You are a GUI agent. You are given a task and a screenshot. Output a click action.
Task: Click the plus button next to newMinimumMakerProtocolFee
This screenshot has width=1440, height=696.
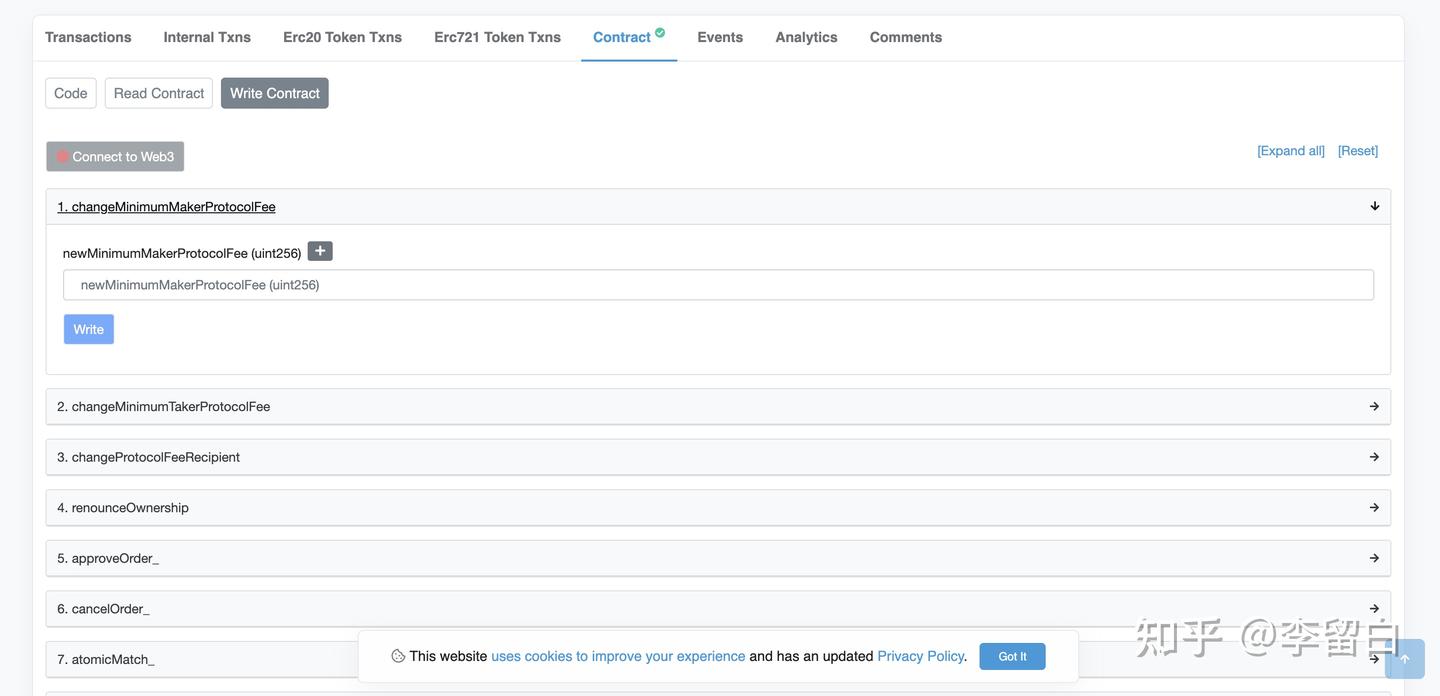(x=320, y=251)
